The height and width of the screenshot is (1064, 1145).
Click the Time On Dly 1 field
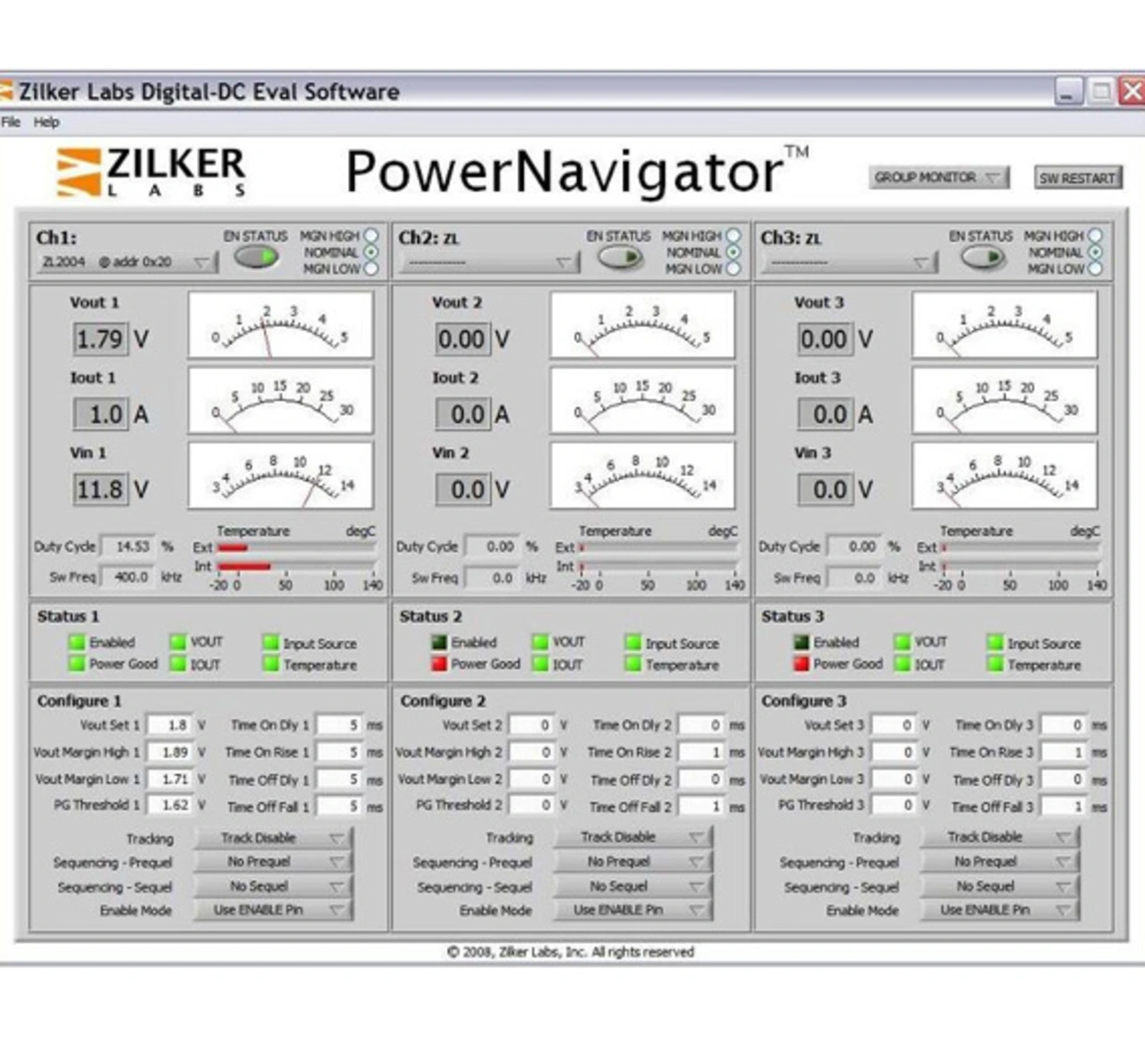point(339,725)
